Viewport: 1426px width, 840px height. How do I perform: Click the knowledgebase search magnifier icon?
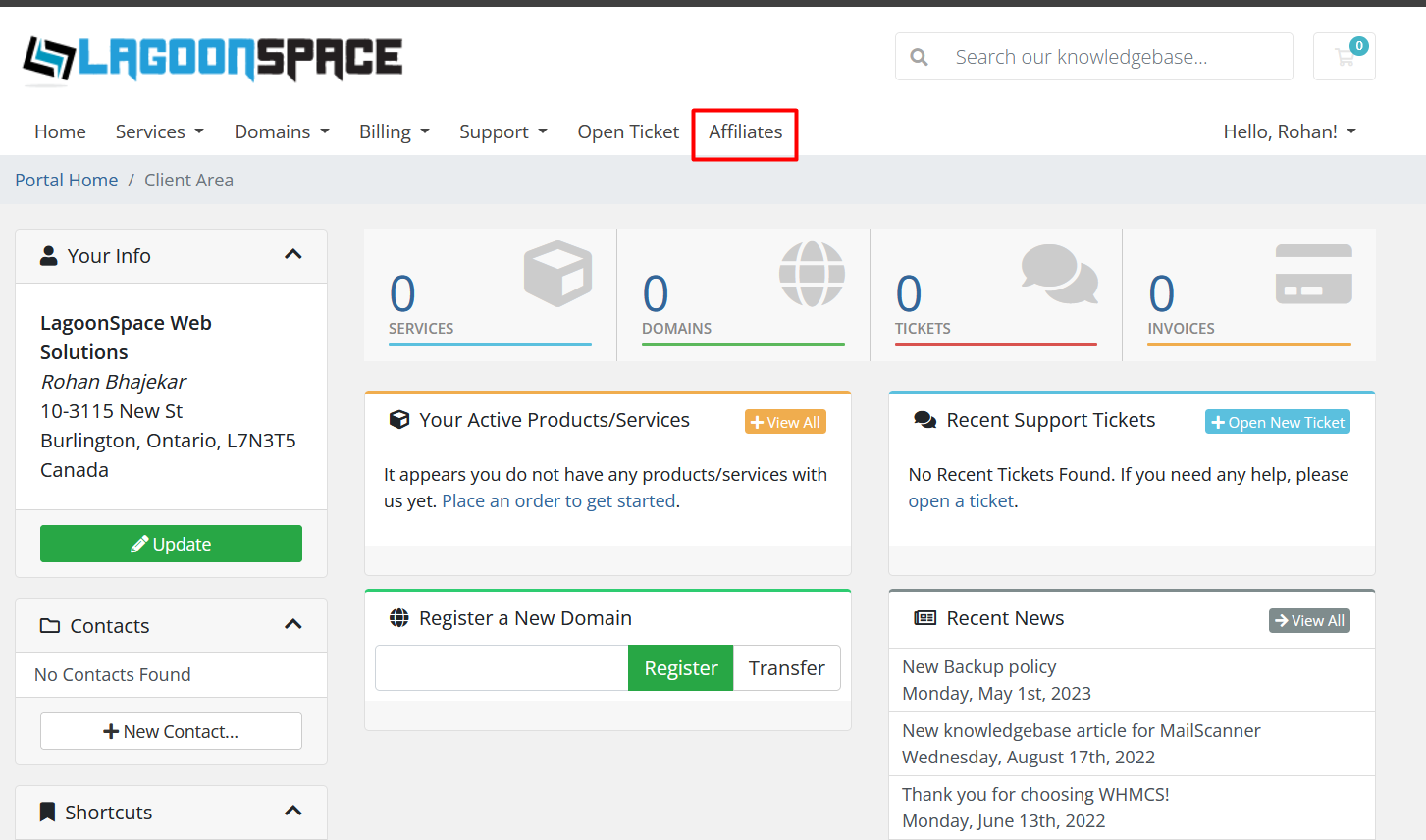[919, 57]
